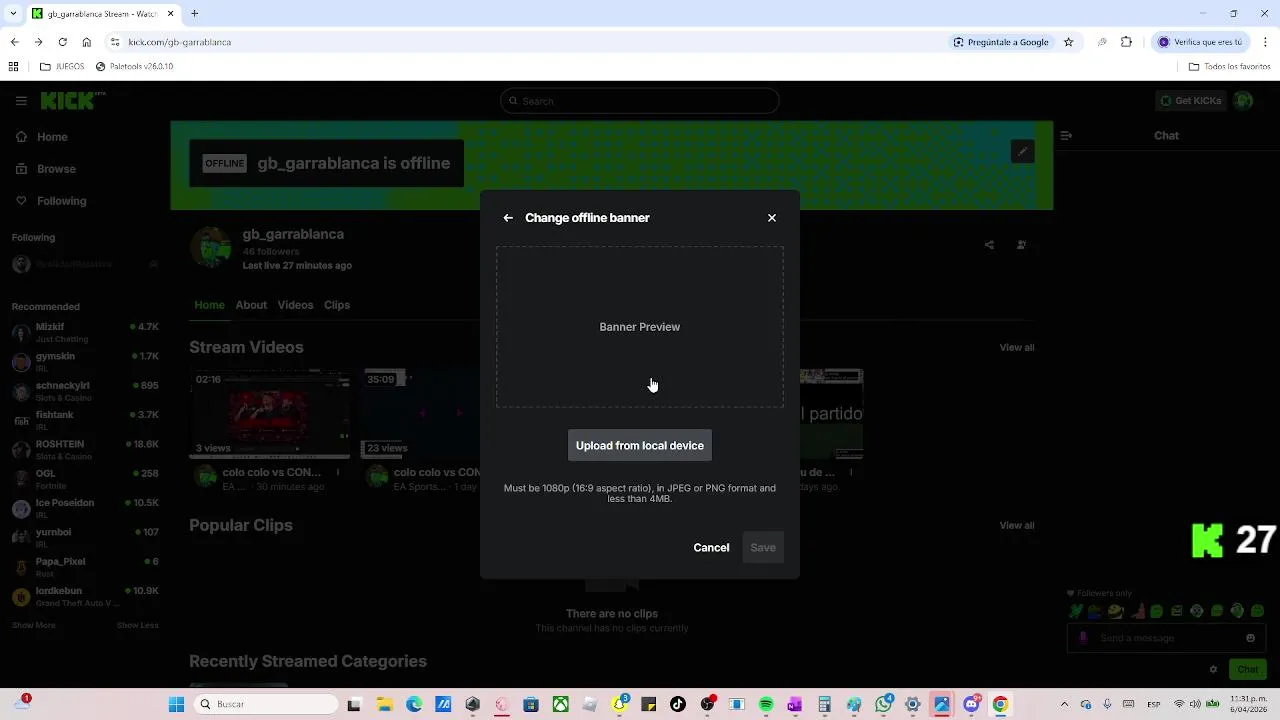Collapse the recommended list with Show Less
The height and width of the screenshot is (720, 1280).
click(x=138, y=625)
